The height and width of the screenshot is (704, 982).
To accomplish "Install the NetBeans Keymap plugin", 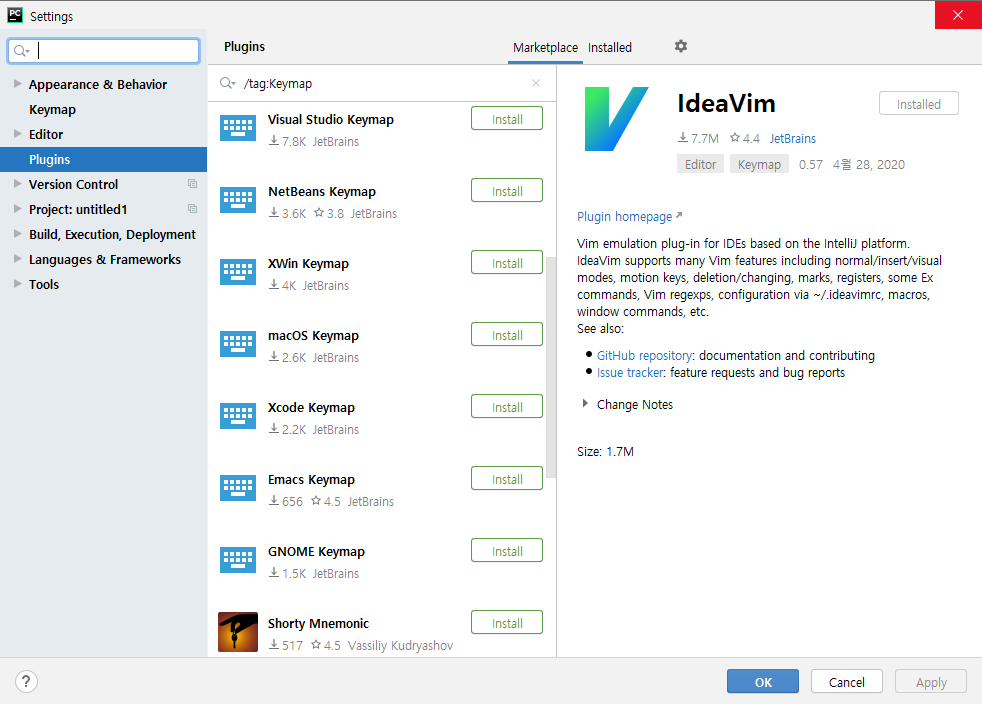I will pos(507,191).
